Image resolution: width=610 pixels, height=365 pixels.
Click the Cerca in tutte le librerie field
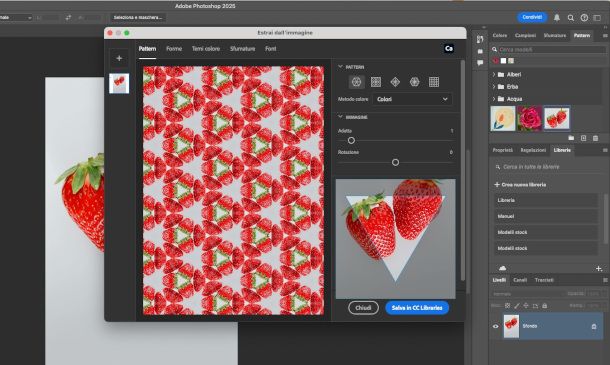click(548, 167)
